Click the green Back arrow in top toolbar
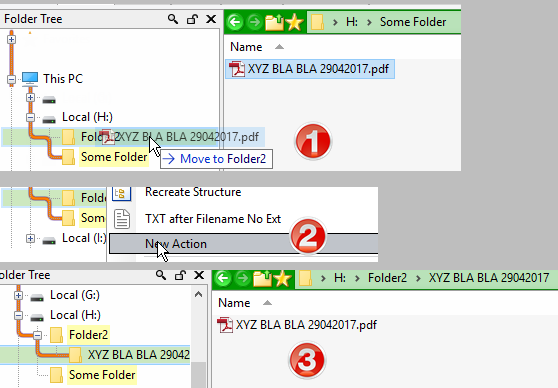Screen dimensions: 558x388 (x=235, y=22)
